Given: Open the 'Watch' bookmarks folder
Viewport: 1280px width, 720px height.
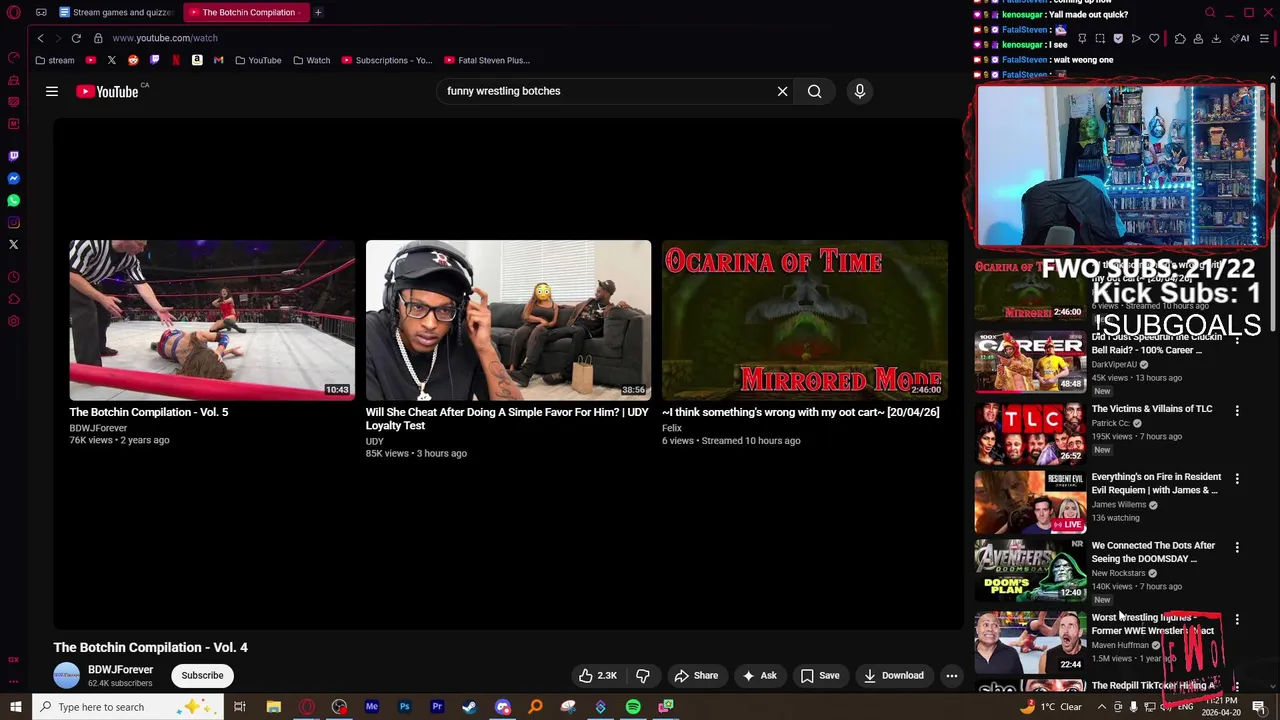Looking at the screenshot, I should (x=311, y=60).
